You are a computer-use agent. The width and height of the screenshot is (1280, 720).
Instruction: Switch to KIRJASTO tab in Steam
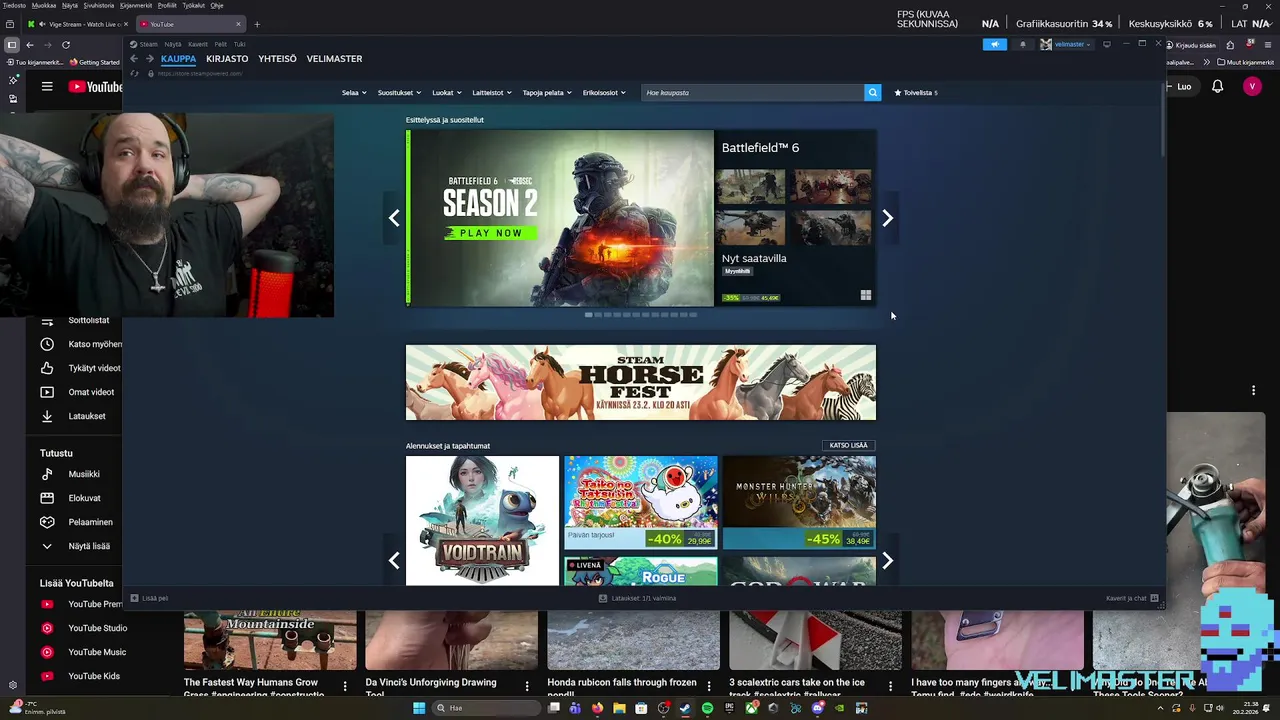pos(227,59)
